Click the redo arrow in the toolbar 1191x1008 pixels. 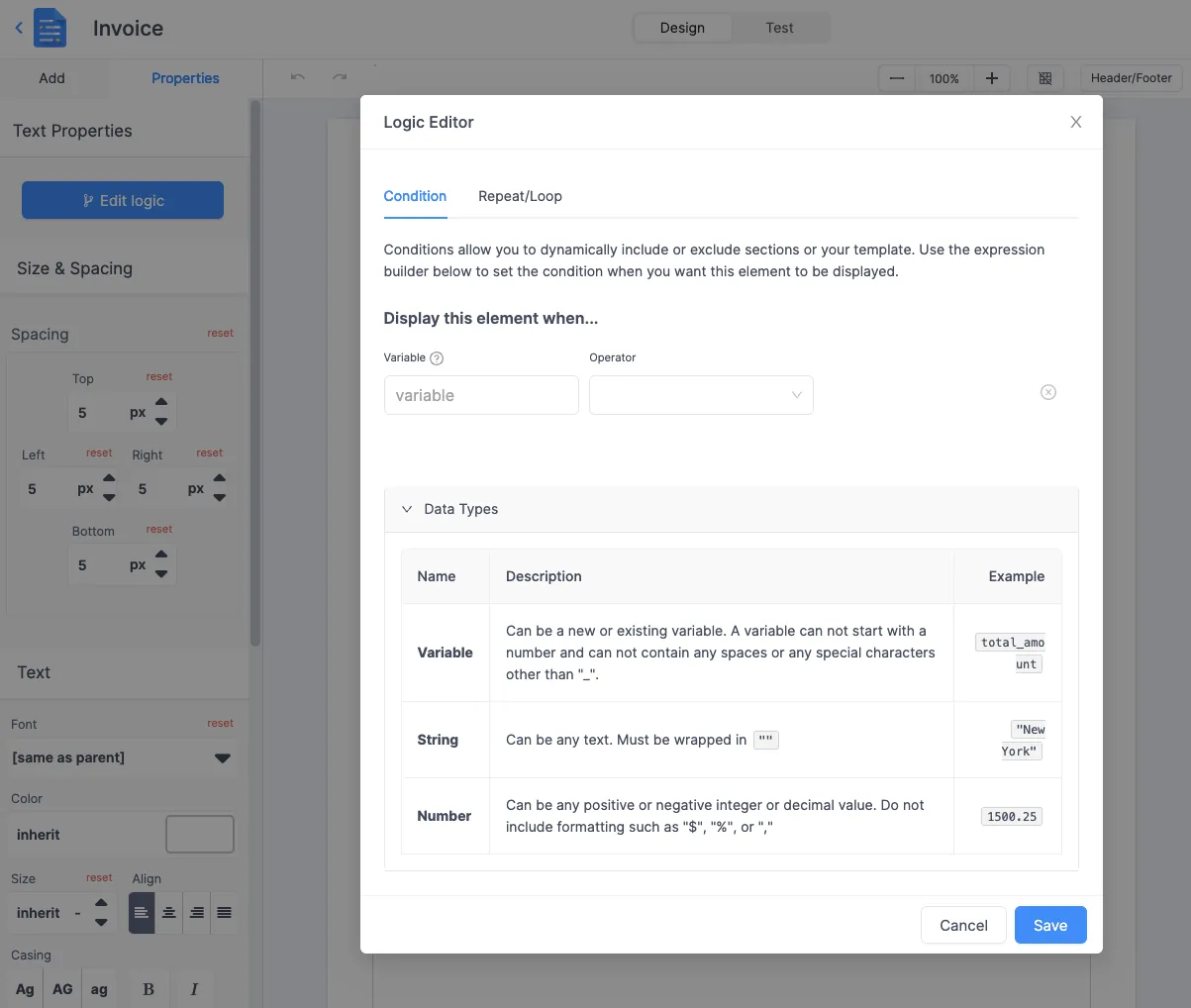pos(340,77)
